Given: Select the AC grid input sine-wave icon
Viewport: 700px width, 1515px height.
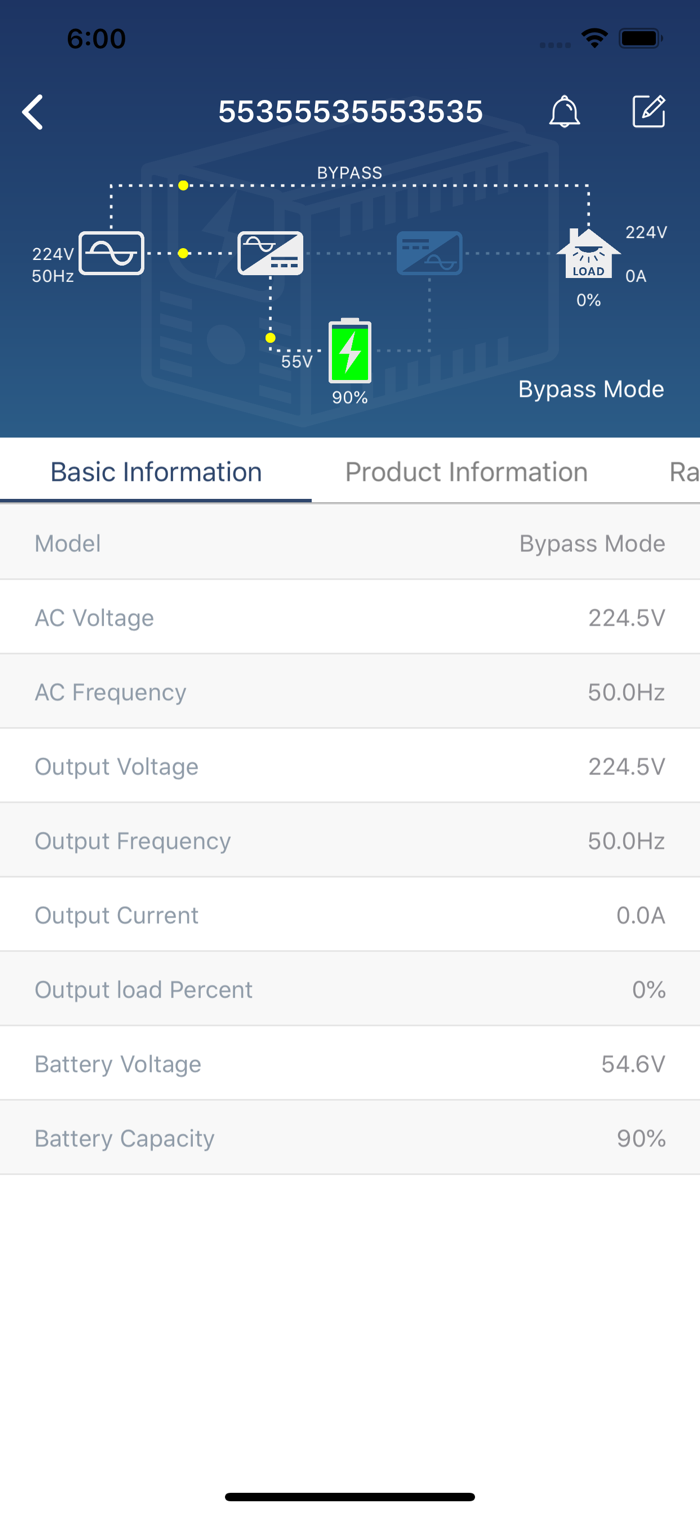Looking at the screenshot, I should tap(111, 253).
